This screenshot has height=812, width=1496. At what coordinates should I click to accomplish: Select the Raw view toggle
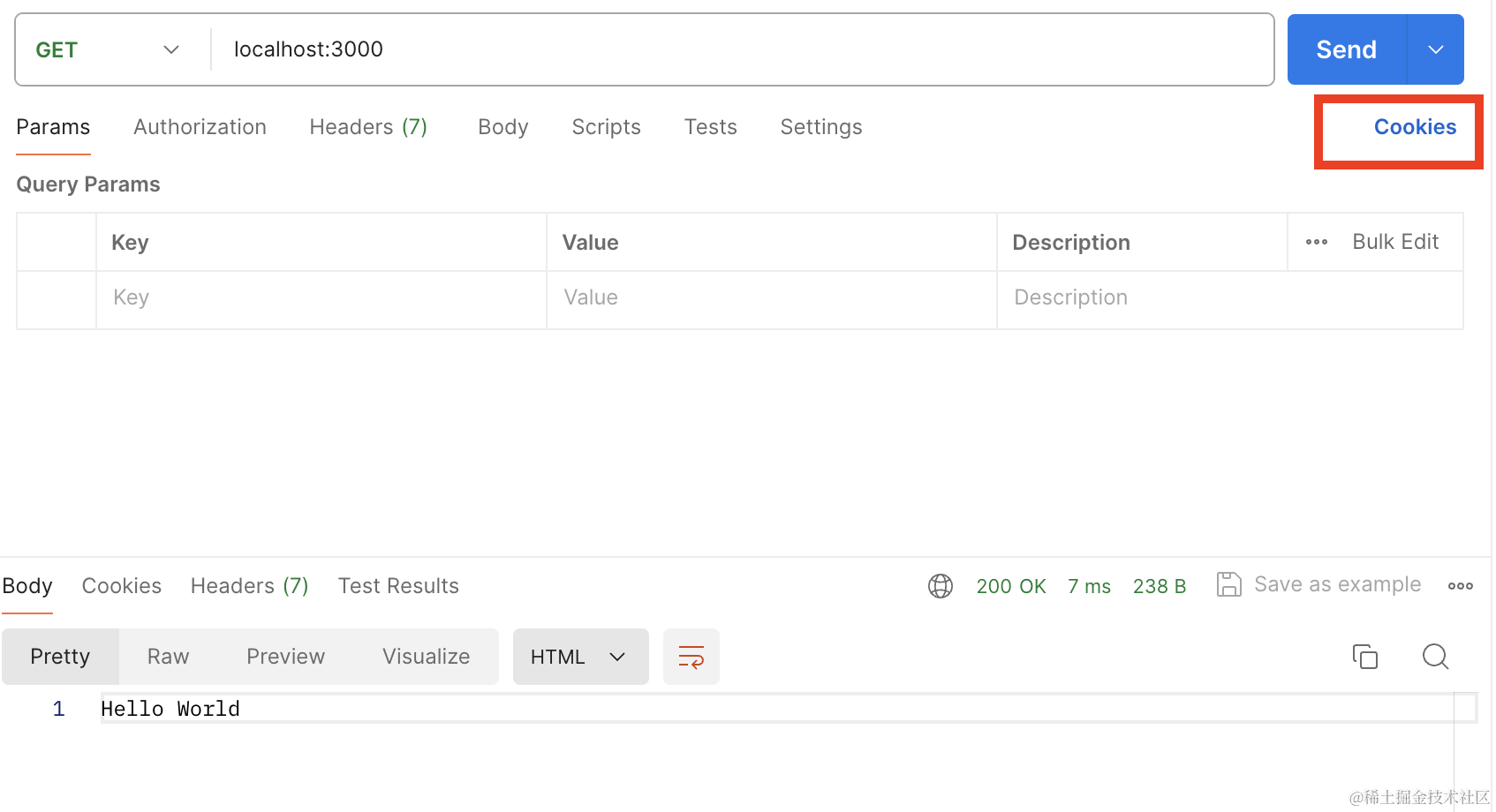(x=168, y=657)
